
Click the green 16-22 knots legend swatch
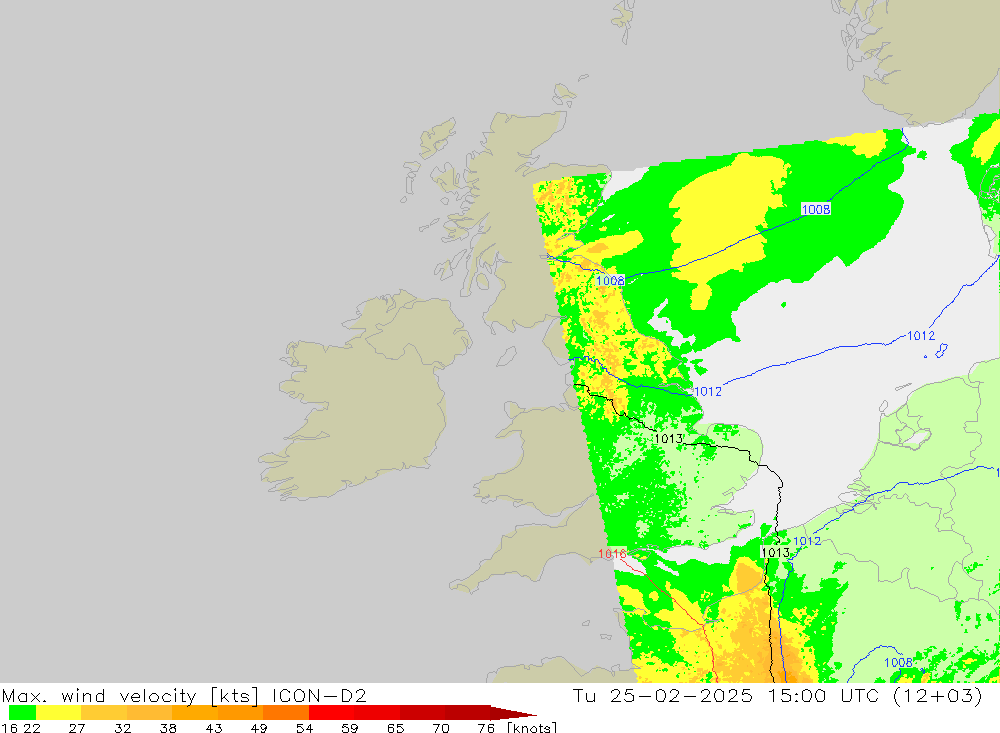pyautogui.click(x=22, y=713)
